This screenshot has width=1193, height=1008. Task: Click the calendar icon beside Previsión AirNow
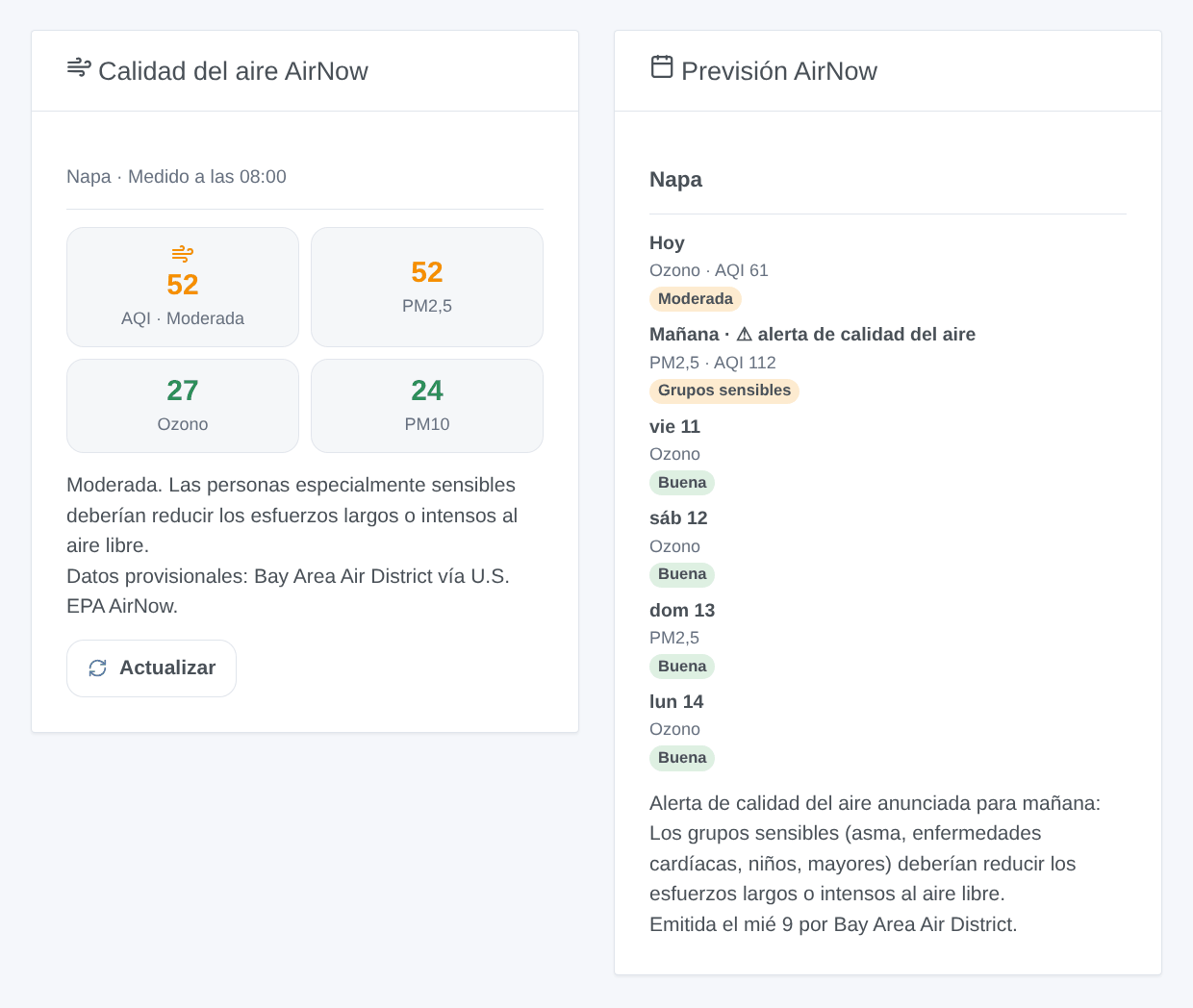point(662,66)
